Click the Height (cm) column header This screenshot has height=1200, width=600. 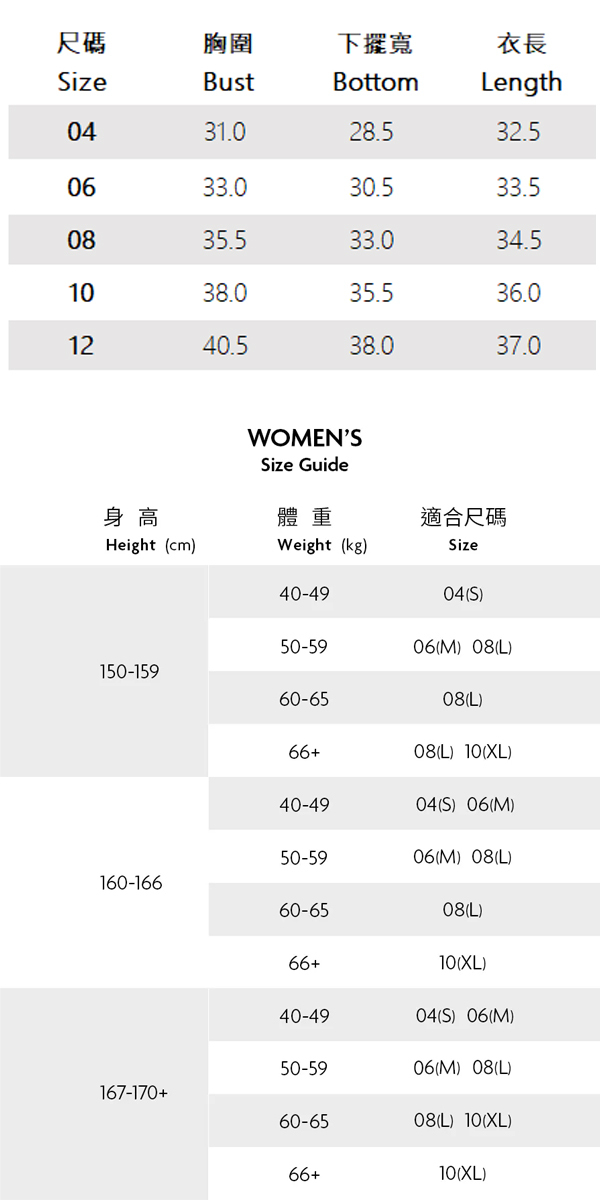click(150, 530)
